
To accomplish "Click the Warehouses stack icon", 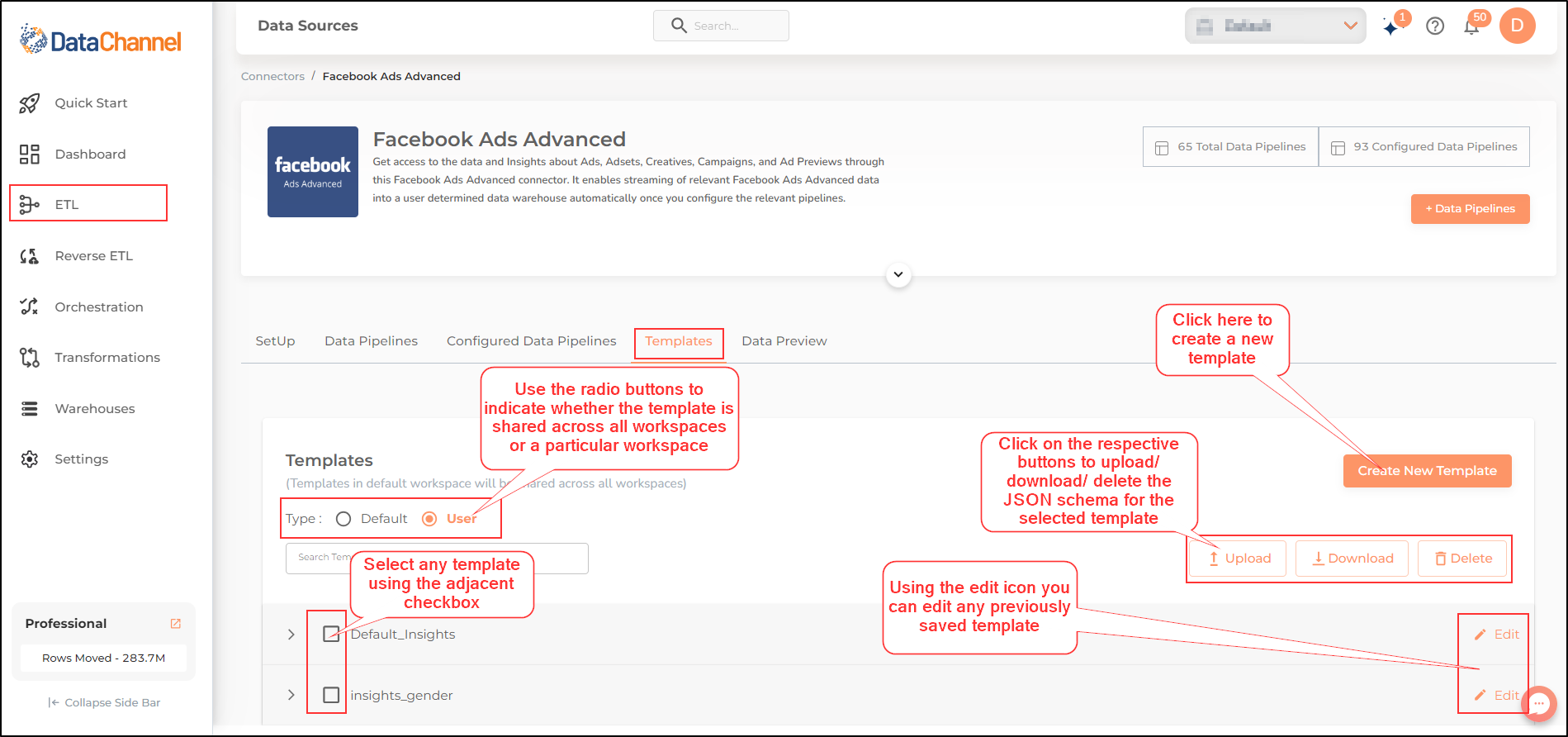I will (30, 408).
